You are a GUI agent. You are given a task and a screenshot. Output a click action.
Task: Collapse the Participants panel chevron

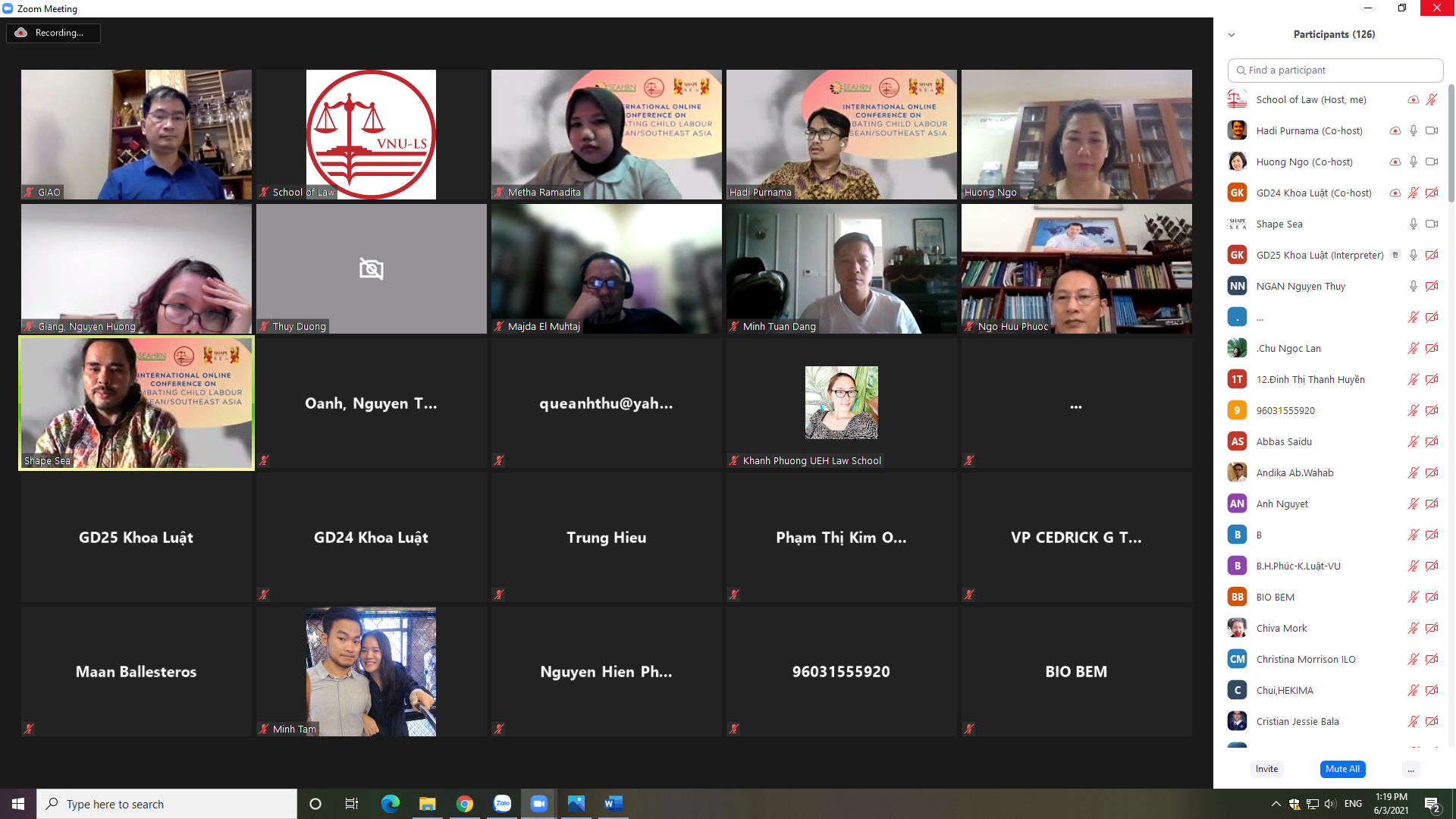point(1232,35)
